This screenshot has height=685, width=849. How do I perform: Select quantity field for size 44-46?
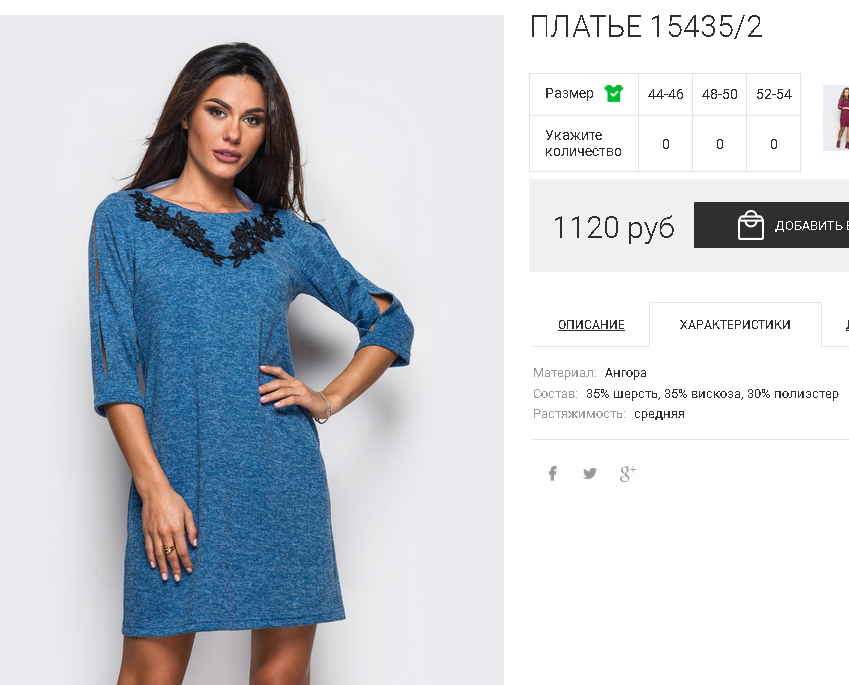pos(665,144)
